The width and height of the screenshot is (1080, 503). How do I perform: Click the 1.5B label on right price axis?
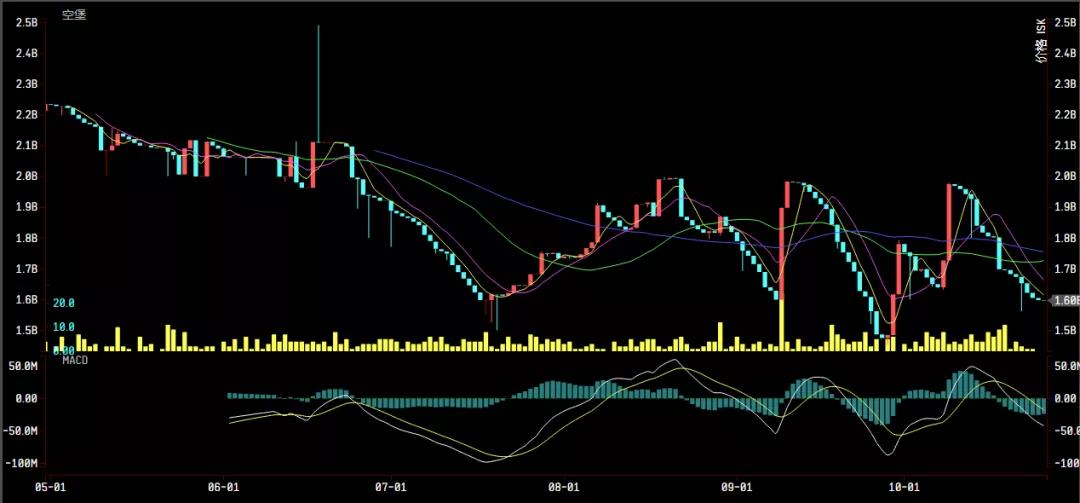[x=1064, y=331]
